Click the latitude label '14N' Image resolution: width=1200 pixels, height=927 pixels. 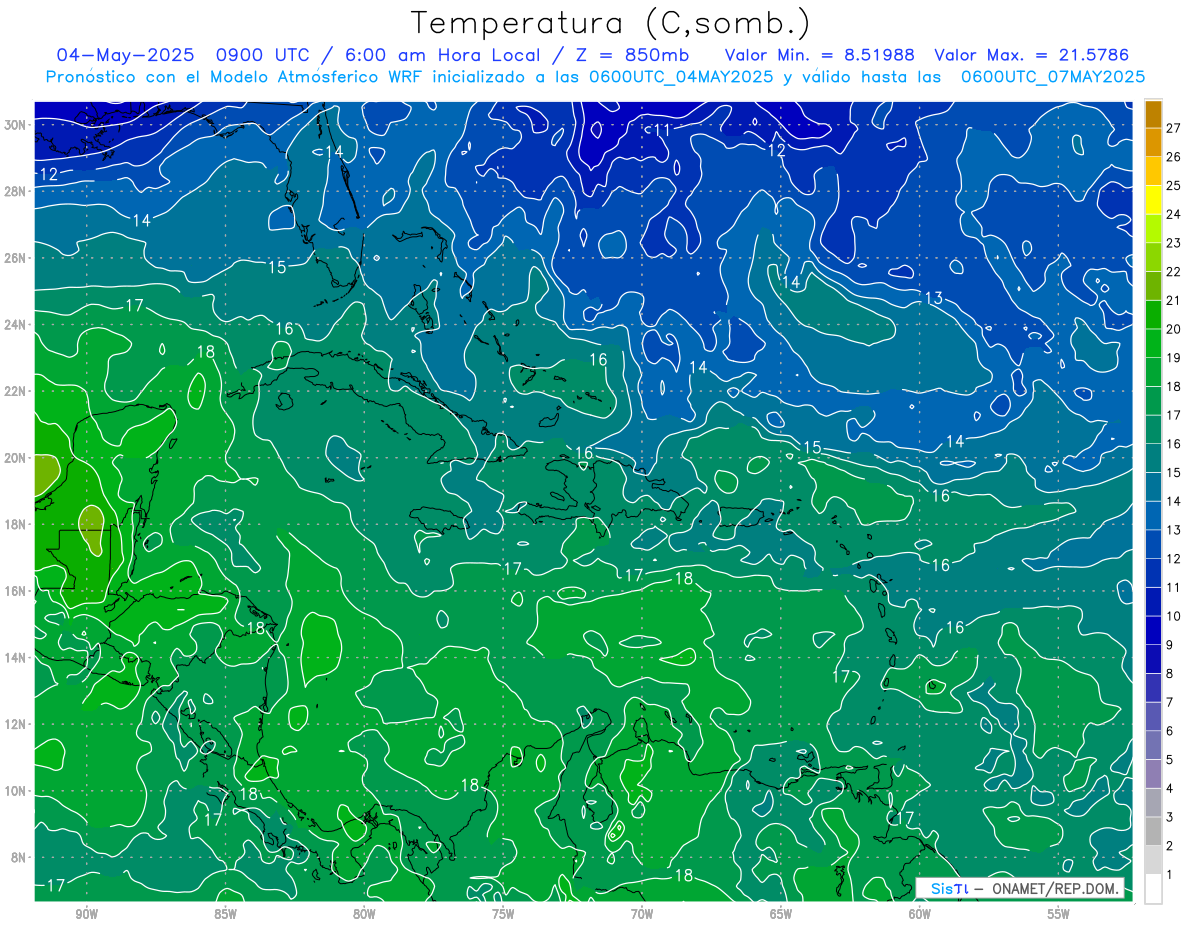pyautogui.click(x=16, y=658)
